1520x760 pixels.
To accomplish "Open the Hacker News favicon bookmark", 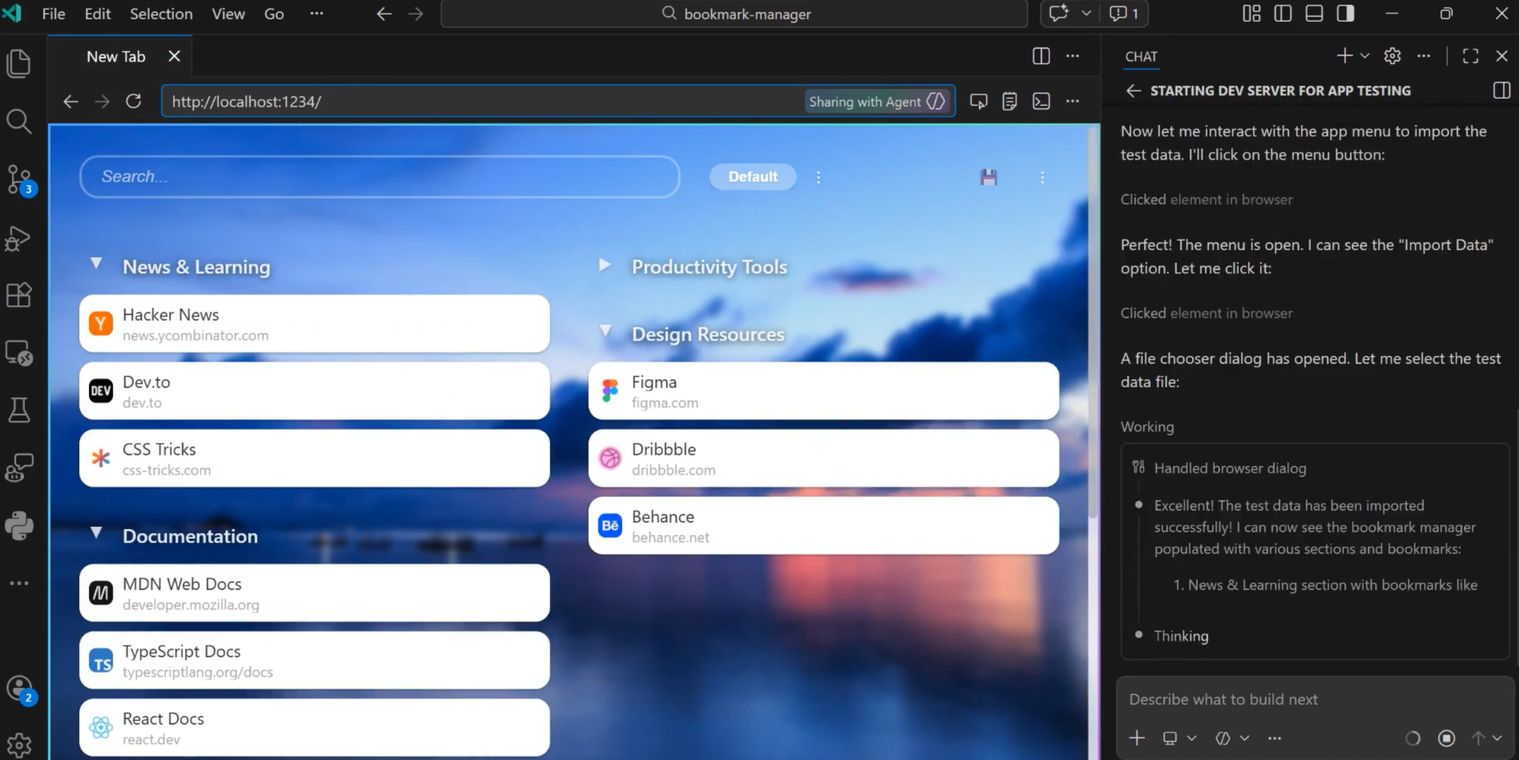I will (x=101, y=324).
